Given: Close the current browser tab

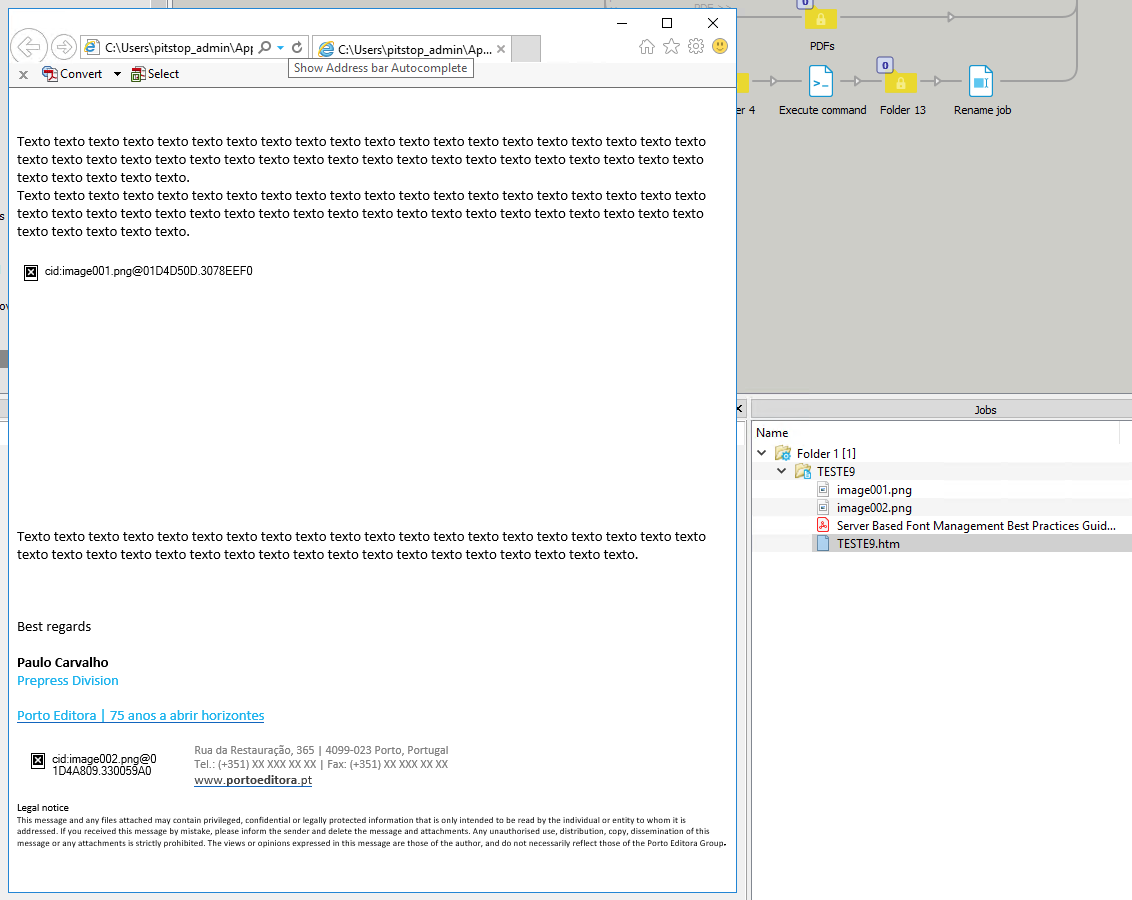Looking at the screenshot, I should click(501, 48).
